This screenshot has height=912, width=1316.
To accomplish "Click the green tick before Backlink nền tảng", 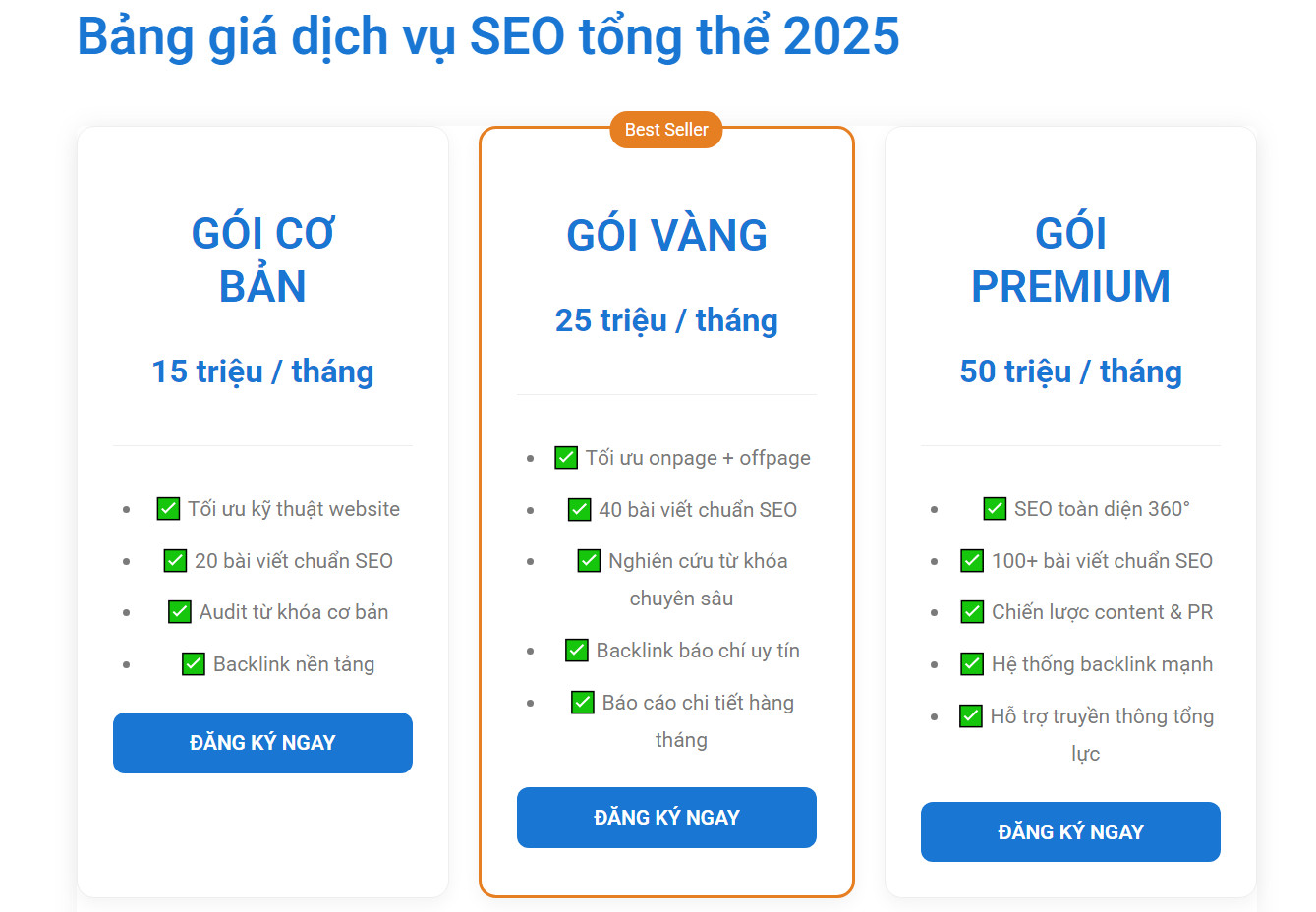I will (194, 664).
